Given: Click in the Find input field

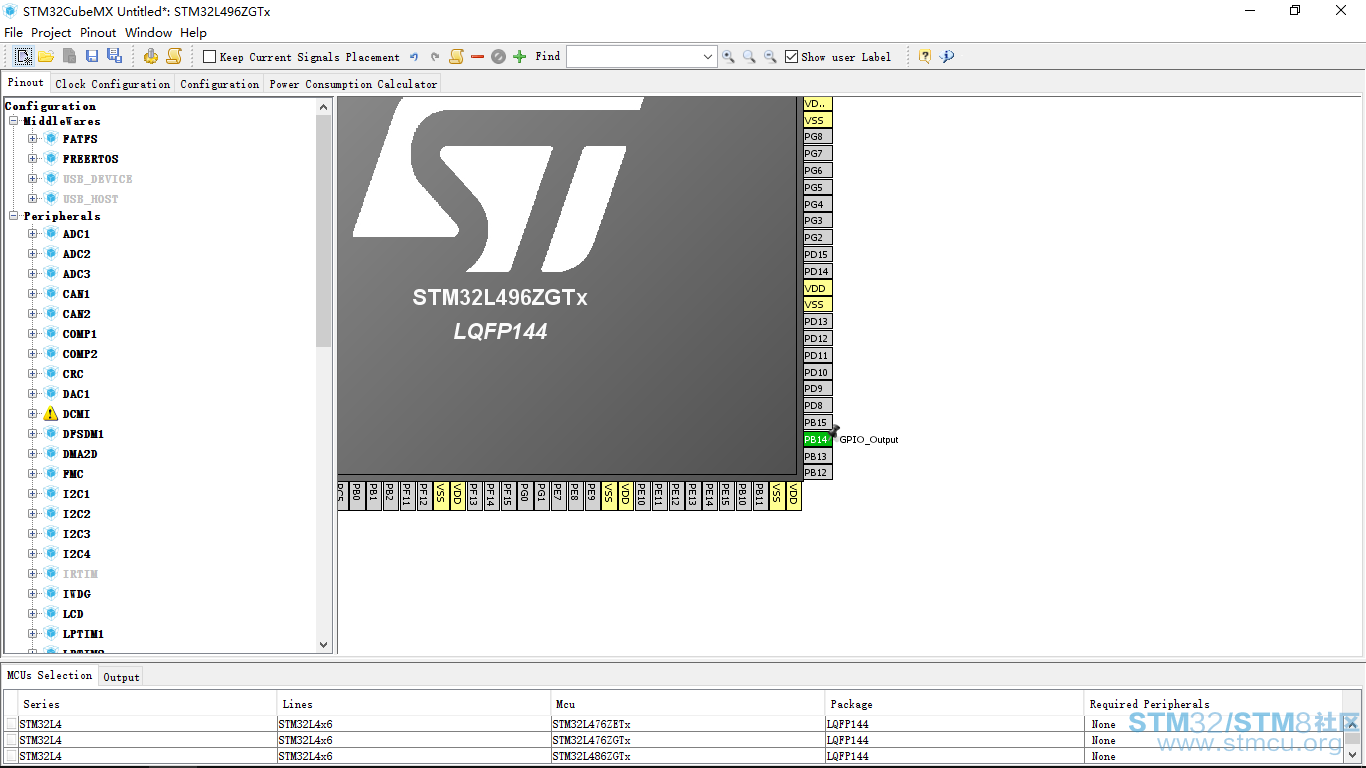Looking at the screenshot, I should [x=633, y=57].
